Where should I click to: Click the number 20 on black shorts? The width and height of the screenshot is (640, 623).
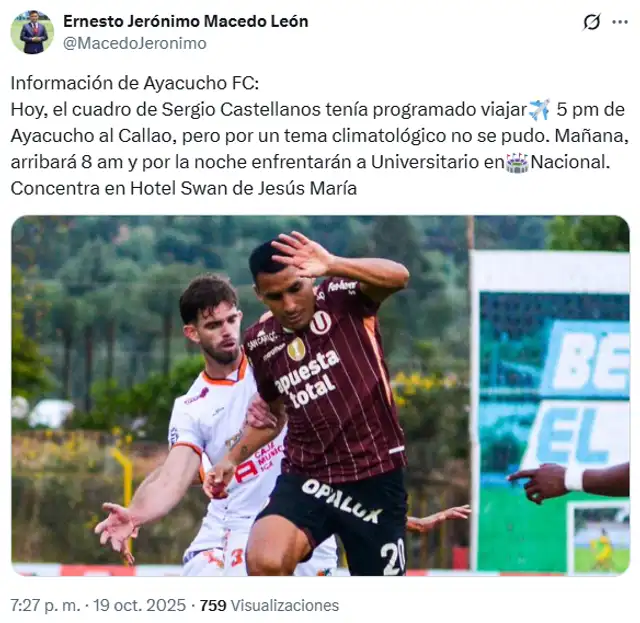393,557
